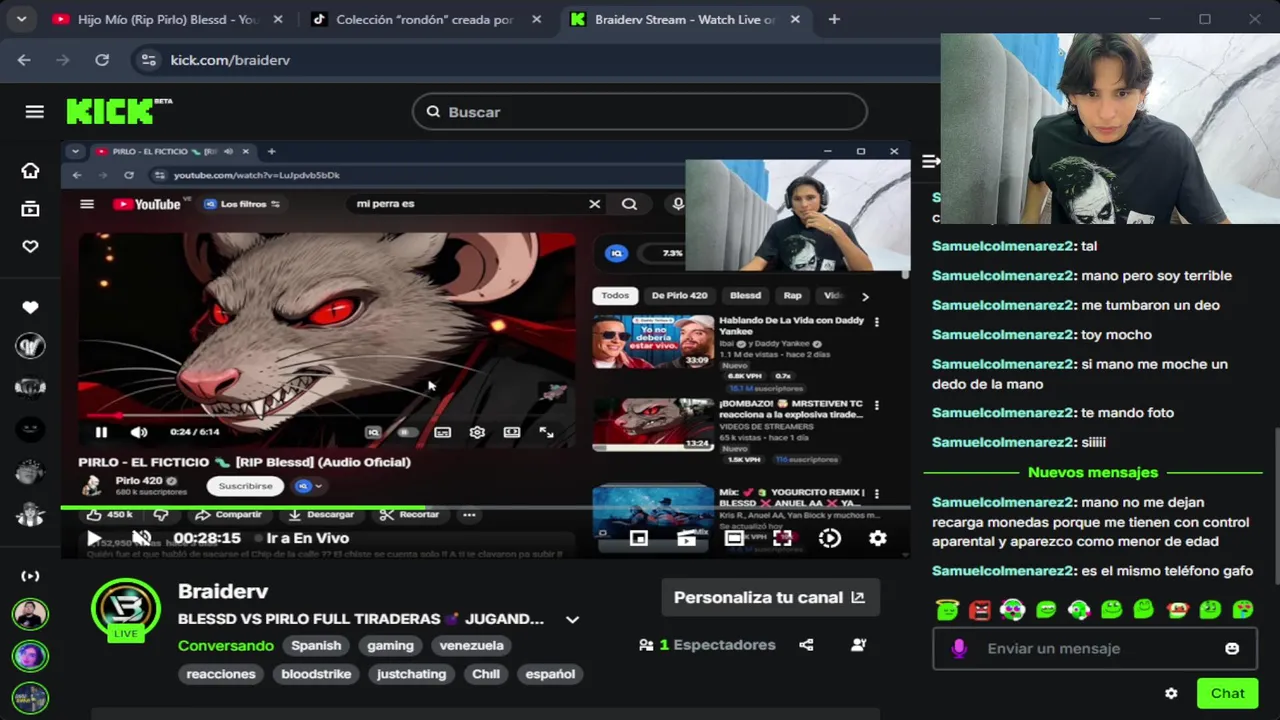The height and width of the screenshot is (720, 1280).
Task: Open the Browse icon in Kick sidebar
Action: [30, 209]
